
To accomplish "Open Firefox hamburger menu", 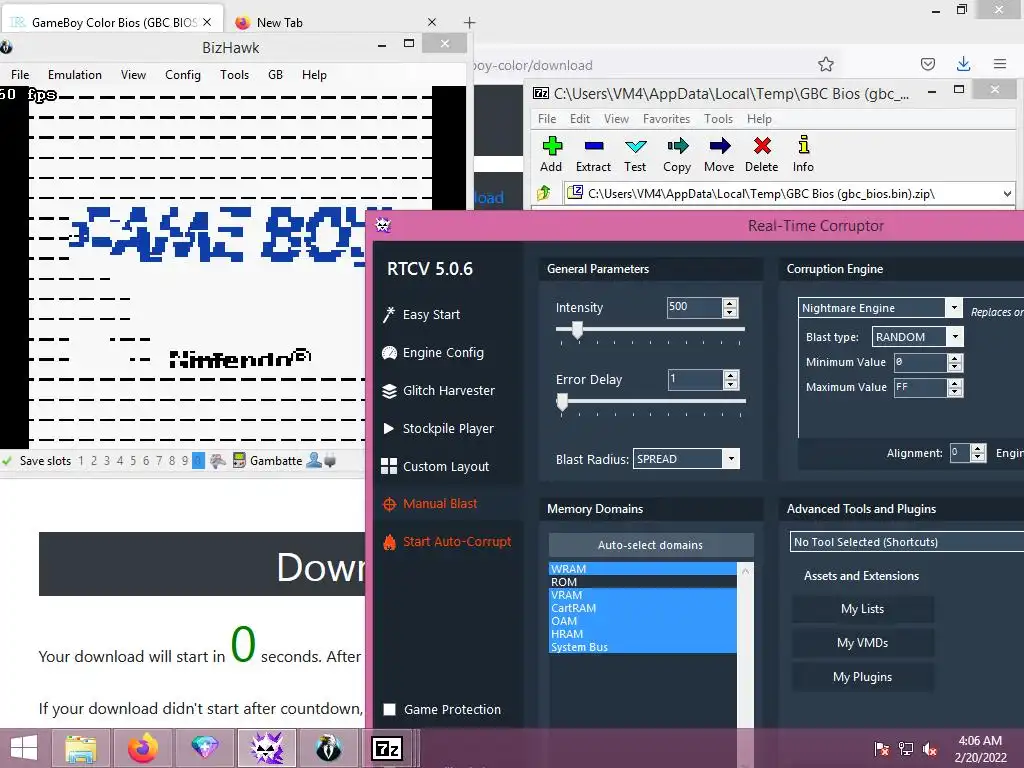I will click(x=1000, y=63).
